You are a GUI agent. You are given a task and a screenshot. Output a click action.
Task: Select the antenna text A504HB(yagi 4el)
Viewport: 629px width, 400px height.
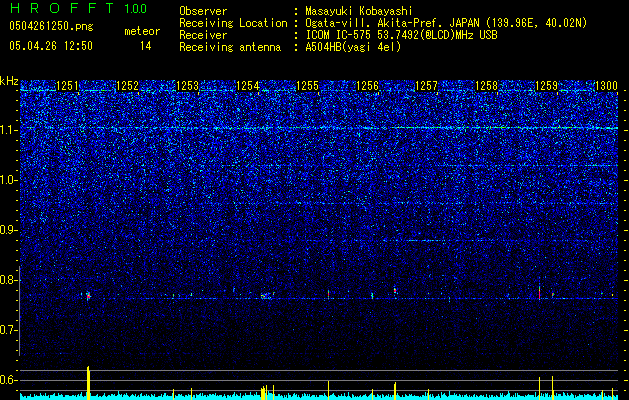tap(353, 47)
